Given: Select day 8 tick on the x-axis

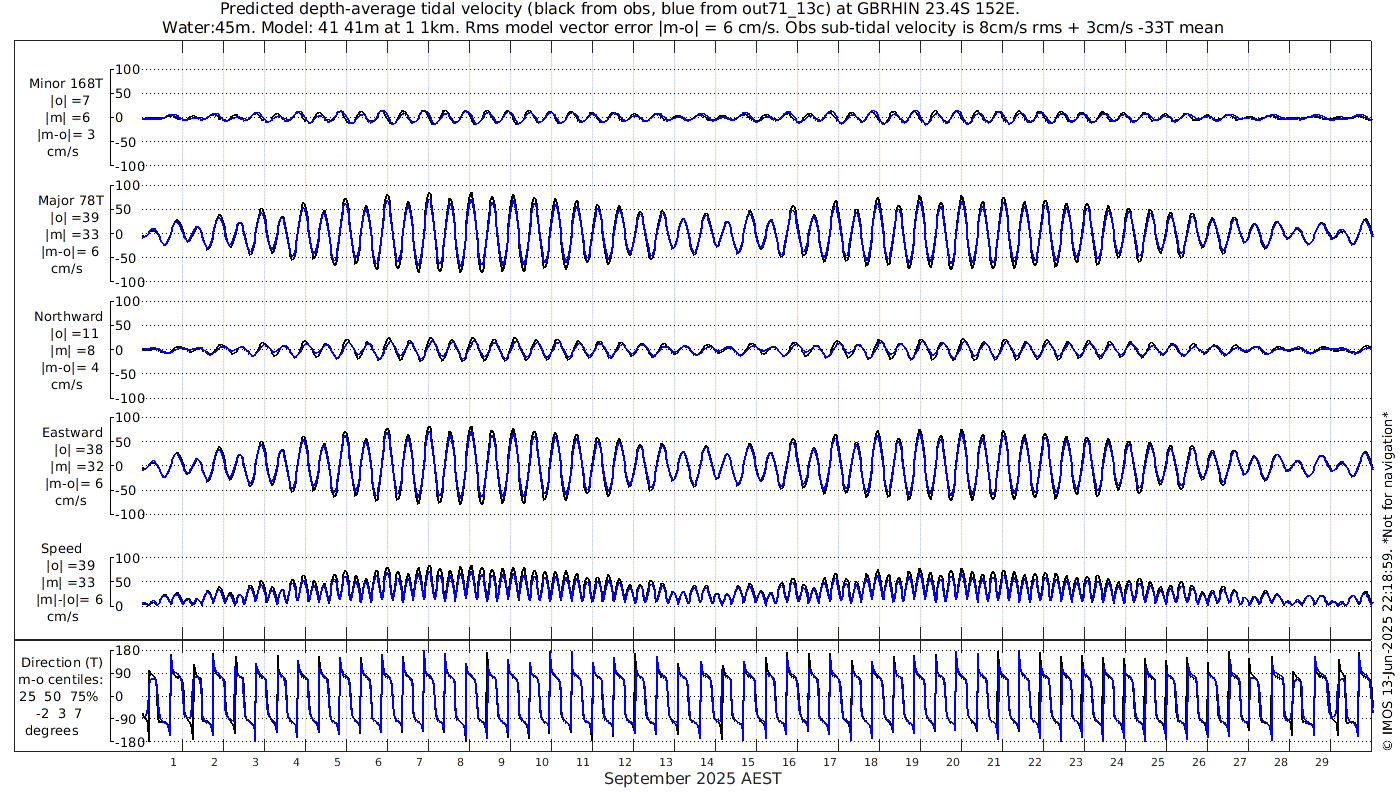Looking at the screenshot, I should click(460, 762).
